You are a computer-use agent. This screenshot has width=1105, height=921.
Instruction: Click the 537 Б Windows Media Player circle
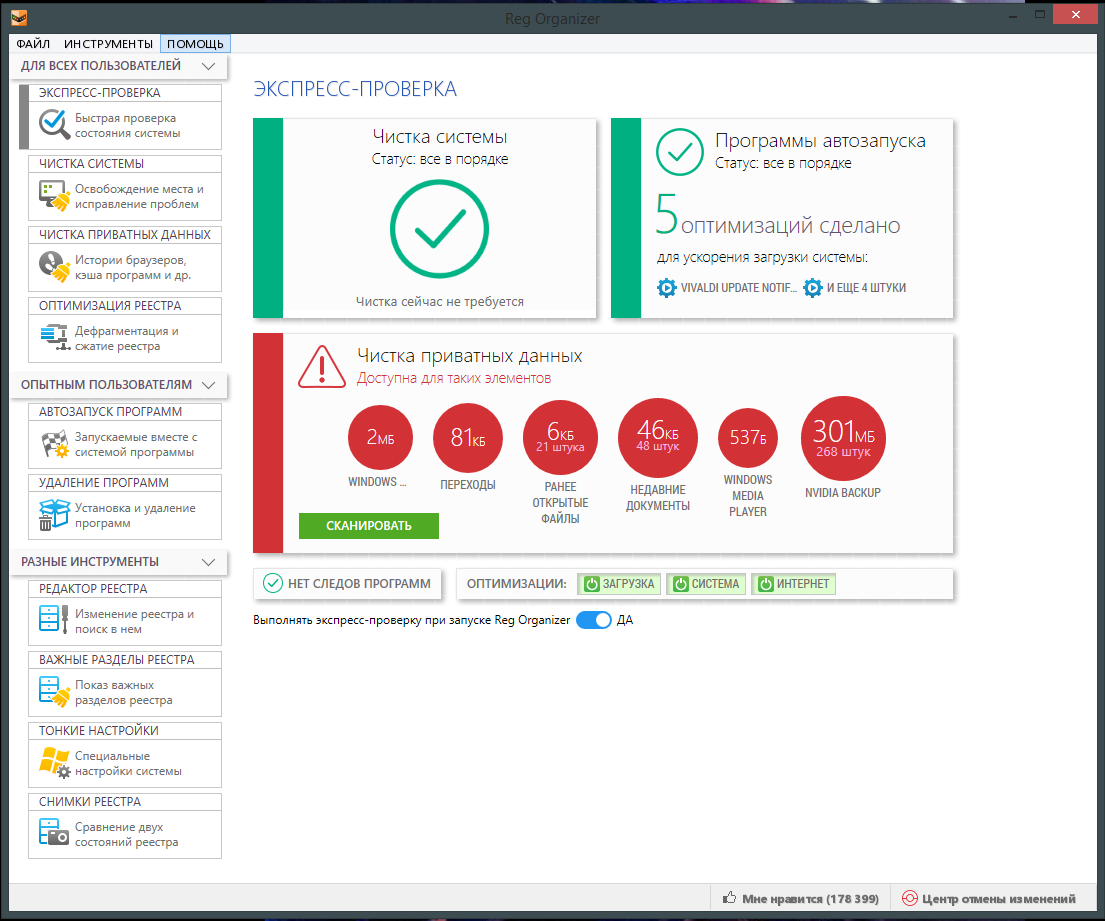(748, 438)
